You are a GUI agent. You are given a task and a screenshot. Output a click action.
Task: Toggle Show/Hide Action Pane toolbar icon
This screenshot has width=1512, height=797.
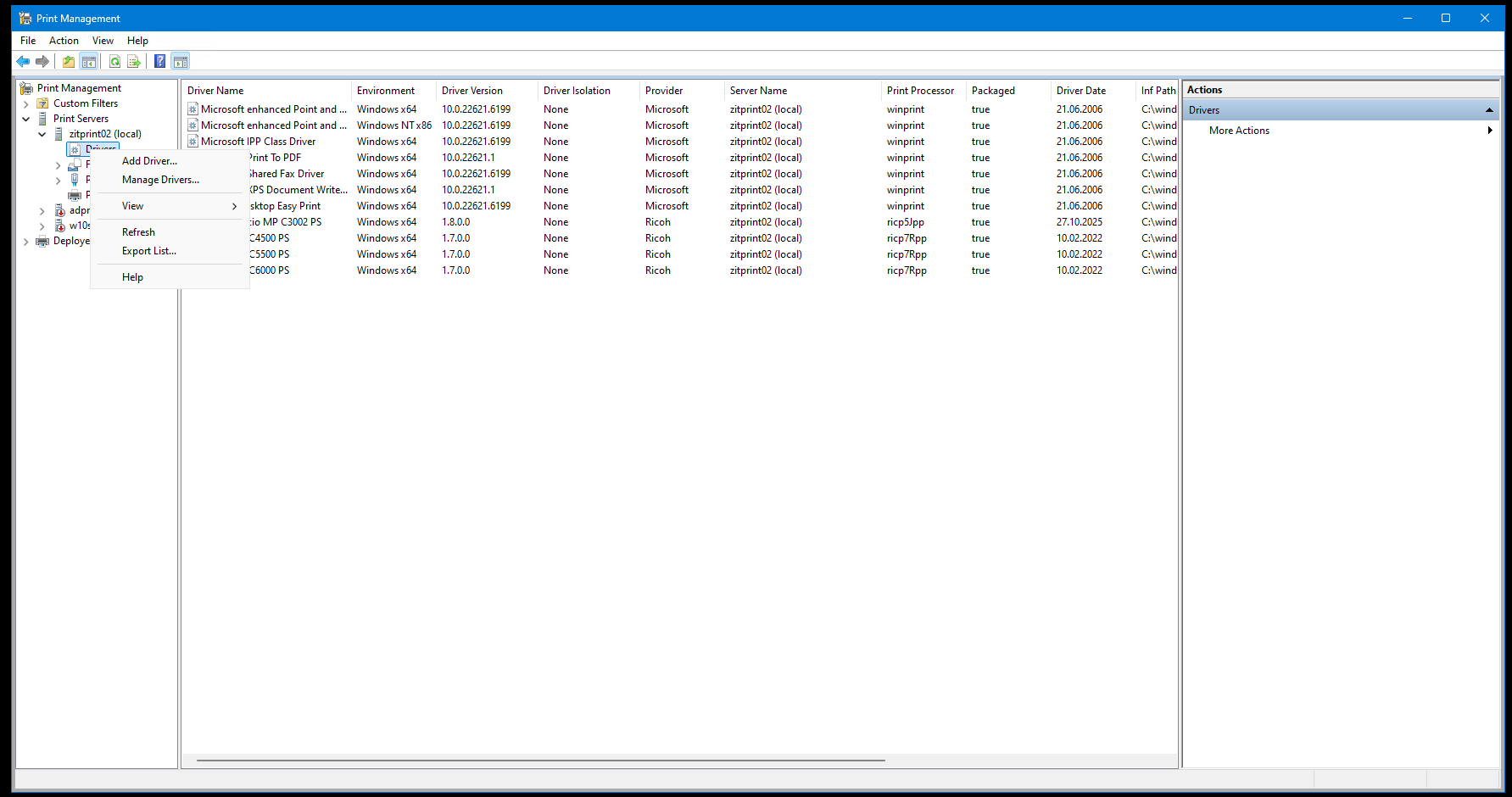pos(180,61)
